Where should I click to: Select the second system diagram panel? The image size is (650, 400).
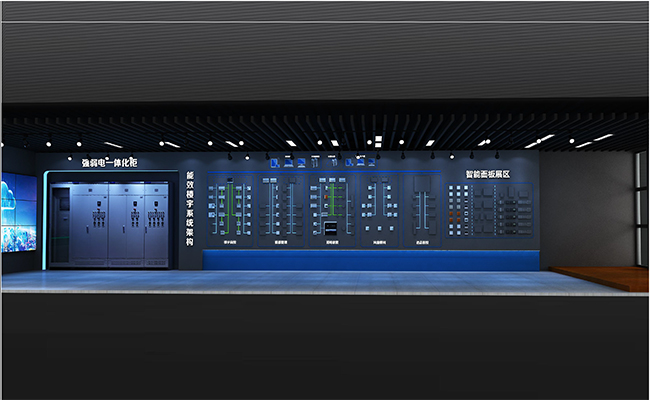click(x=281, y=210)
